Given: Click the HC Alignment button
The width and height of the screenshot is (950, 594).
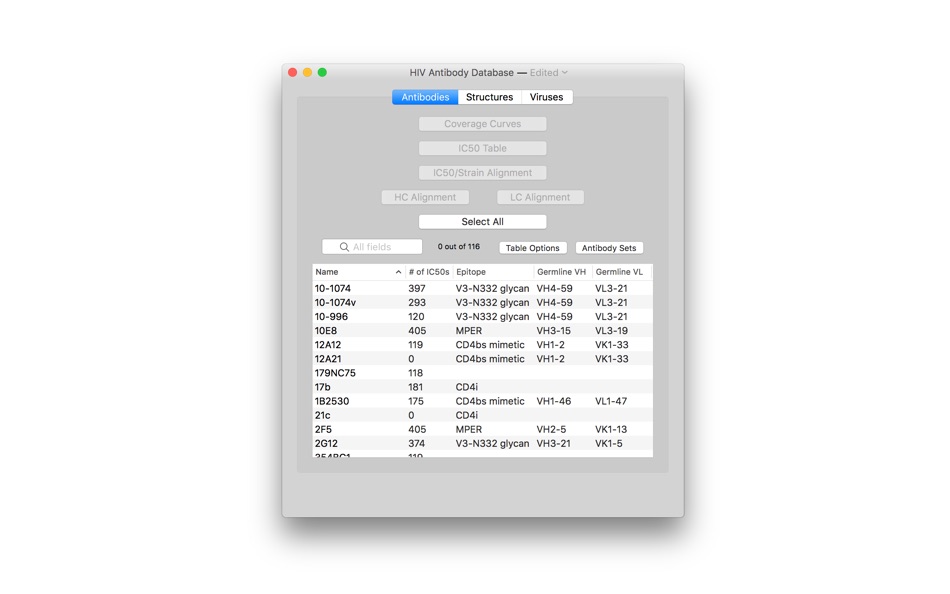Looking at the screenshot, I should click(425, 197).
